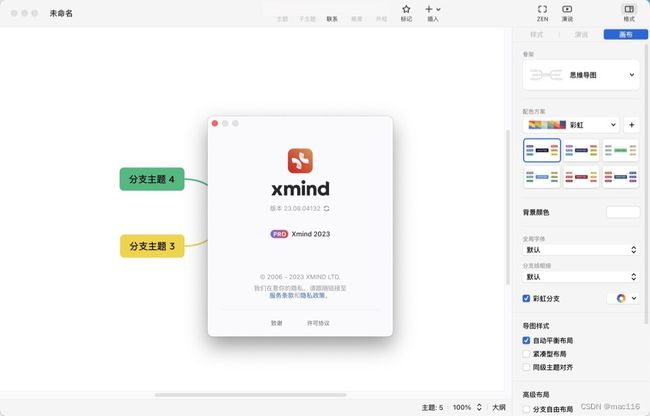Open the 致谢 acknowledgements link
Image resolution: width=650 pixels, height=416 pixels.
276,323
